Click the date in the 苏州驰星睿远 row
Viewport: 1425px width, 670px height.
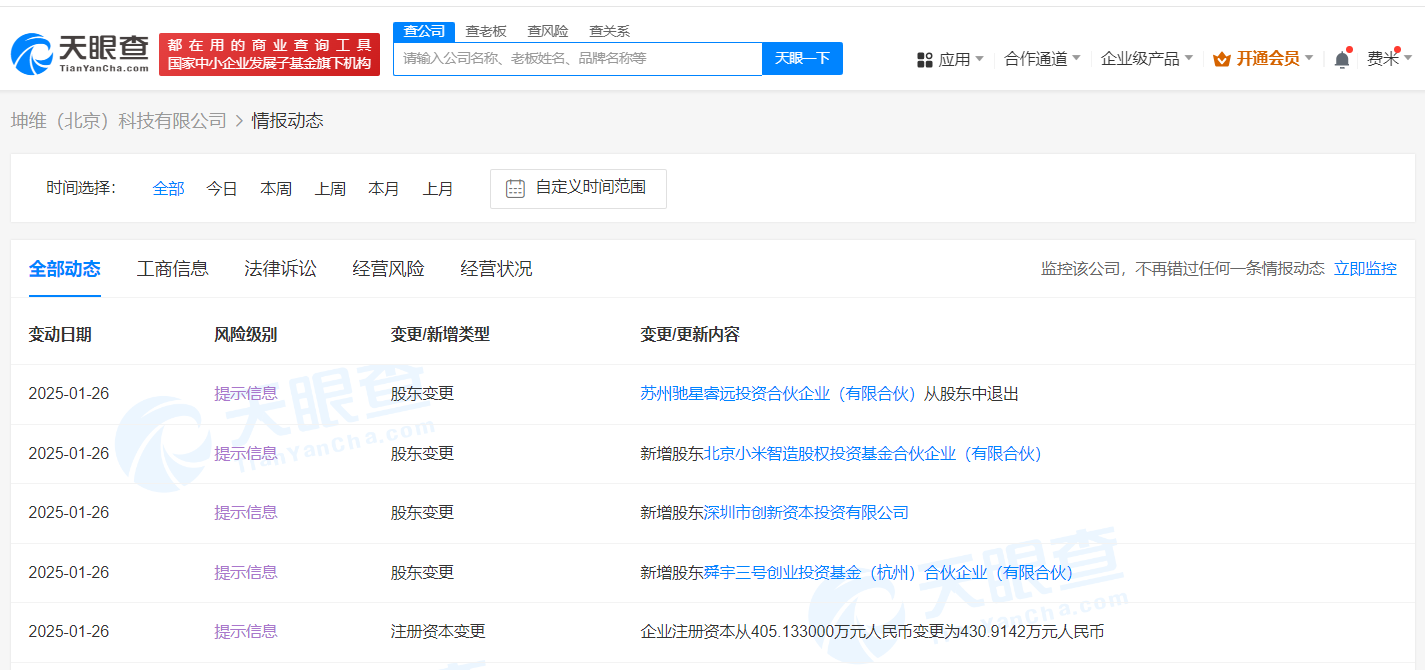click(69, 394)
